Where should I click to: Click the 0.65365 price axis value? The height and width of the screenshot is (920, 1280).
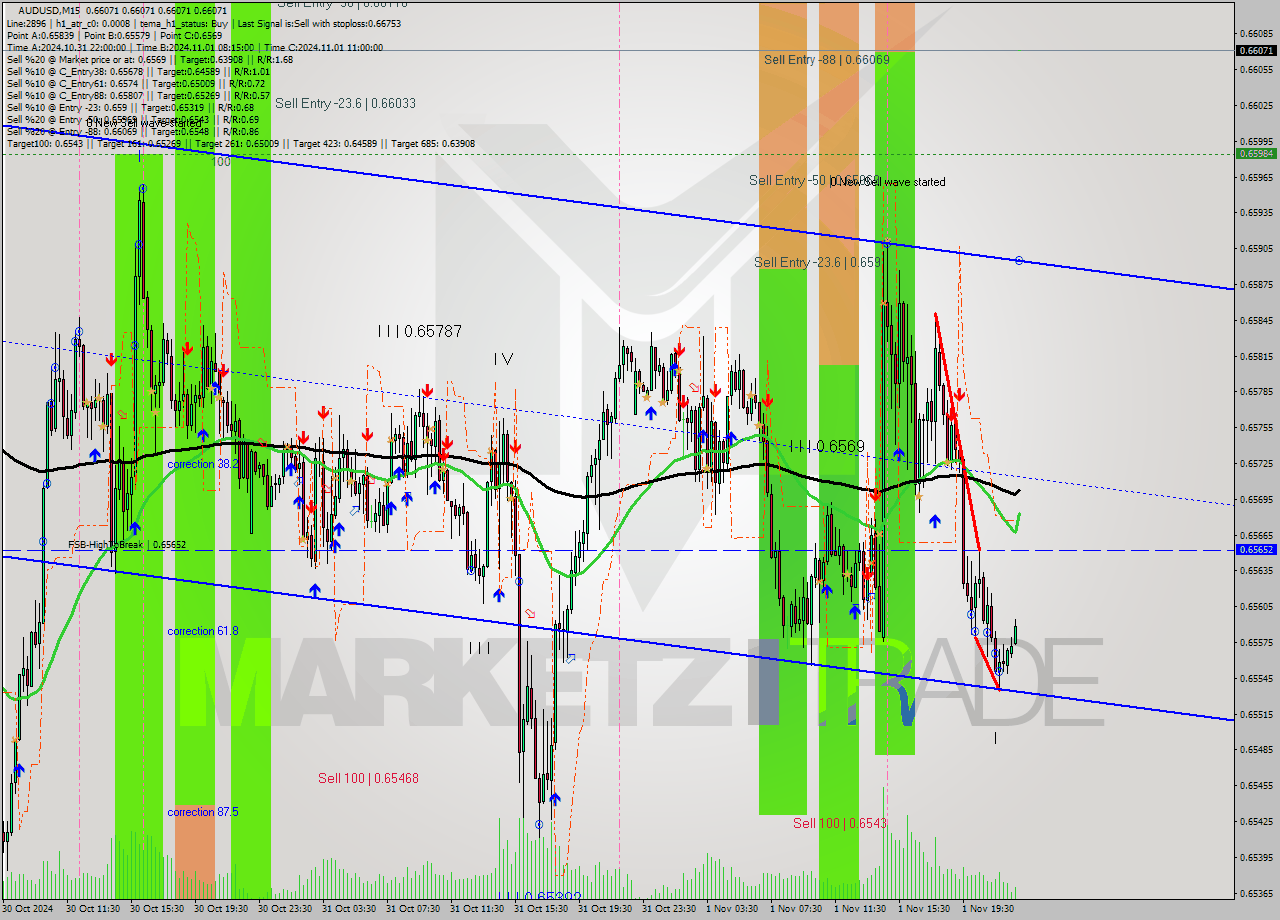tap(1256, 894)
